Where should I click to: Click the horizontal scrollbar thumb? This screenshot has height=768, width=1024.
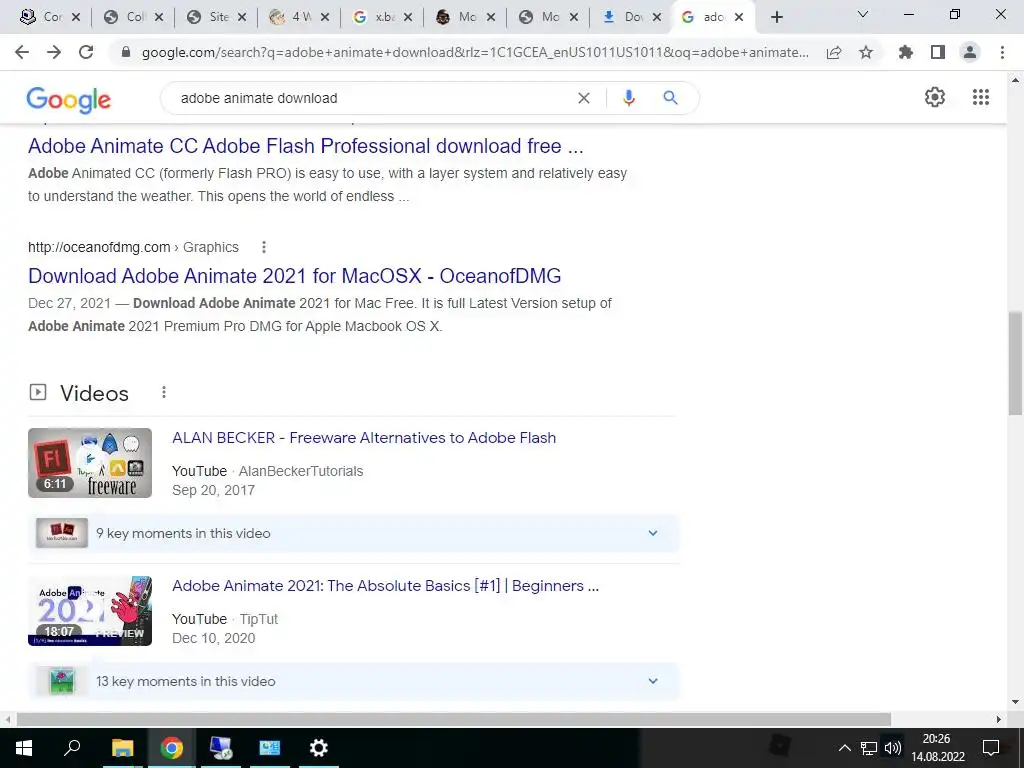454,719
